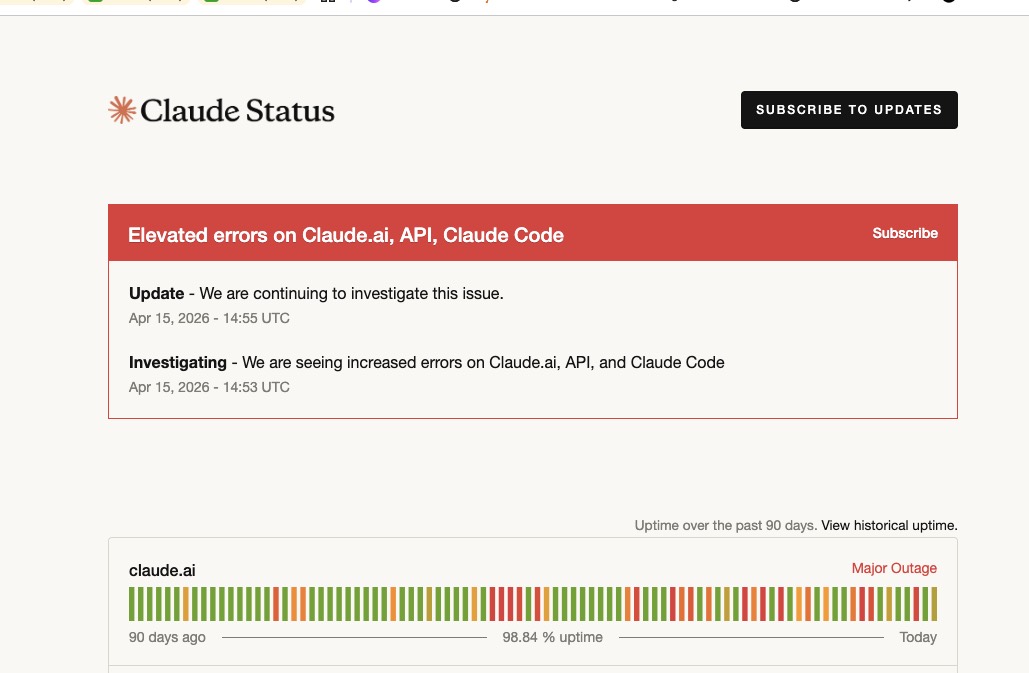Select the '98.84 % uptime' value
This screenshot has width=1029, height=673.
coord(553,637)
